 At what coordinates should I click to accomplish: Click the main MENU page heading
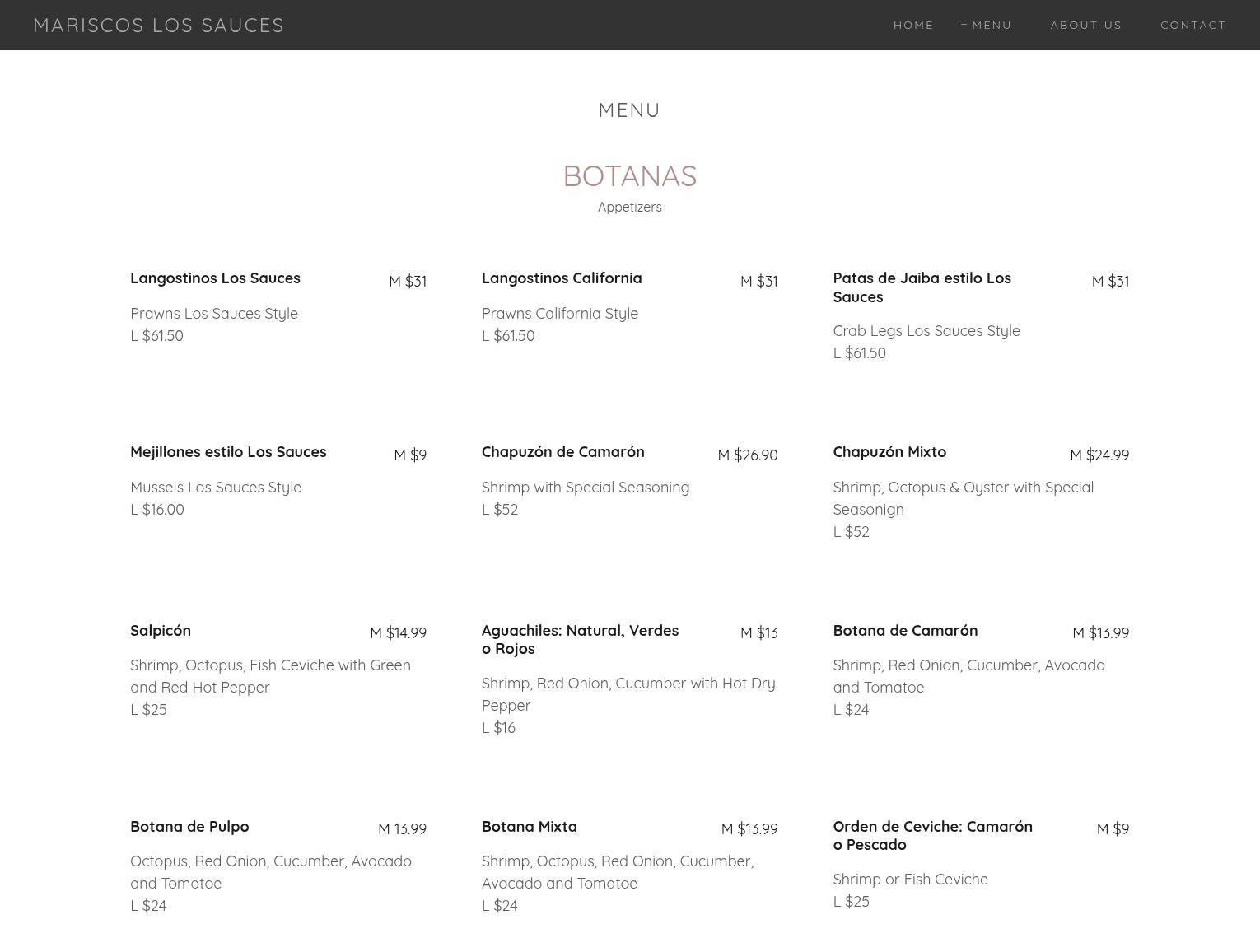coord(629,110)
